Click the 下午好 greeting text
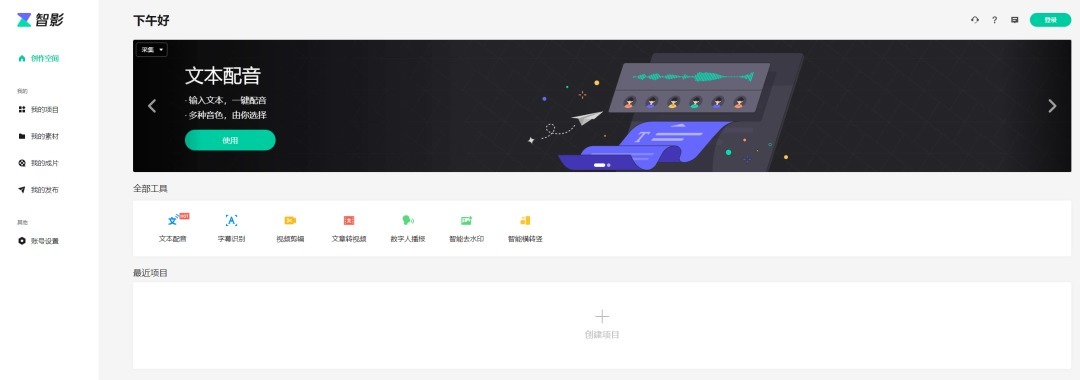The width and height of the screenshot is (1080, 380). [x=152, y=21]
